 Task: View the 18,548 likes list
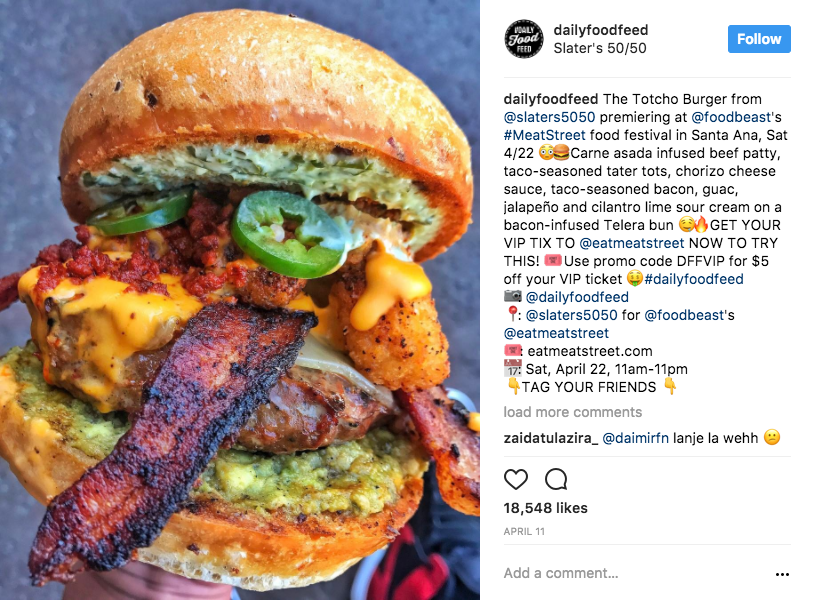click(x=545, y=508)
